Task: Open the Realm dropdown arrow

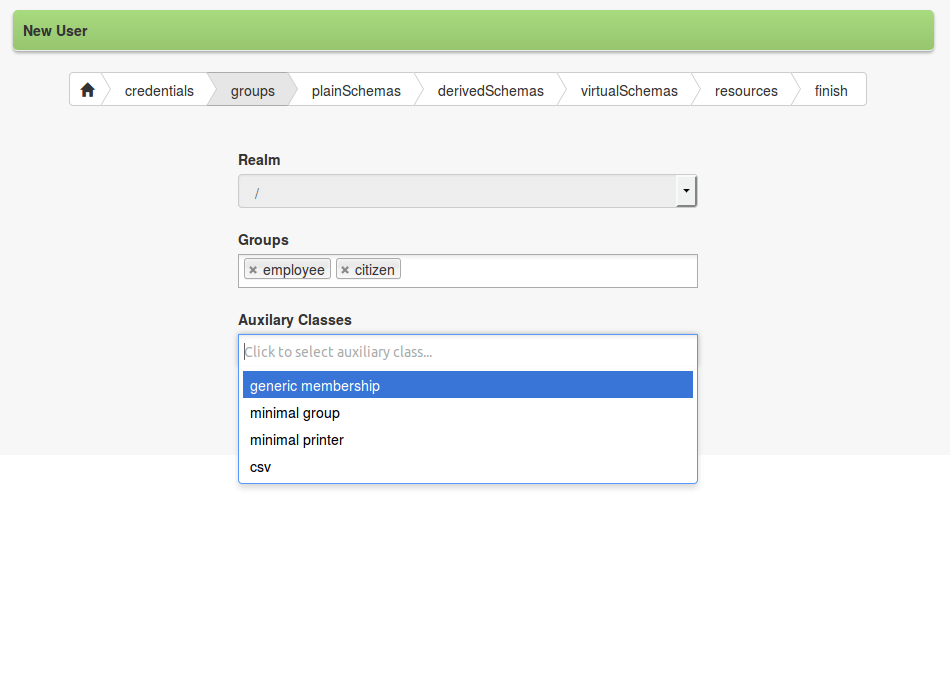Action: (x=686, y=191)
